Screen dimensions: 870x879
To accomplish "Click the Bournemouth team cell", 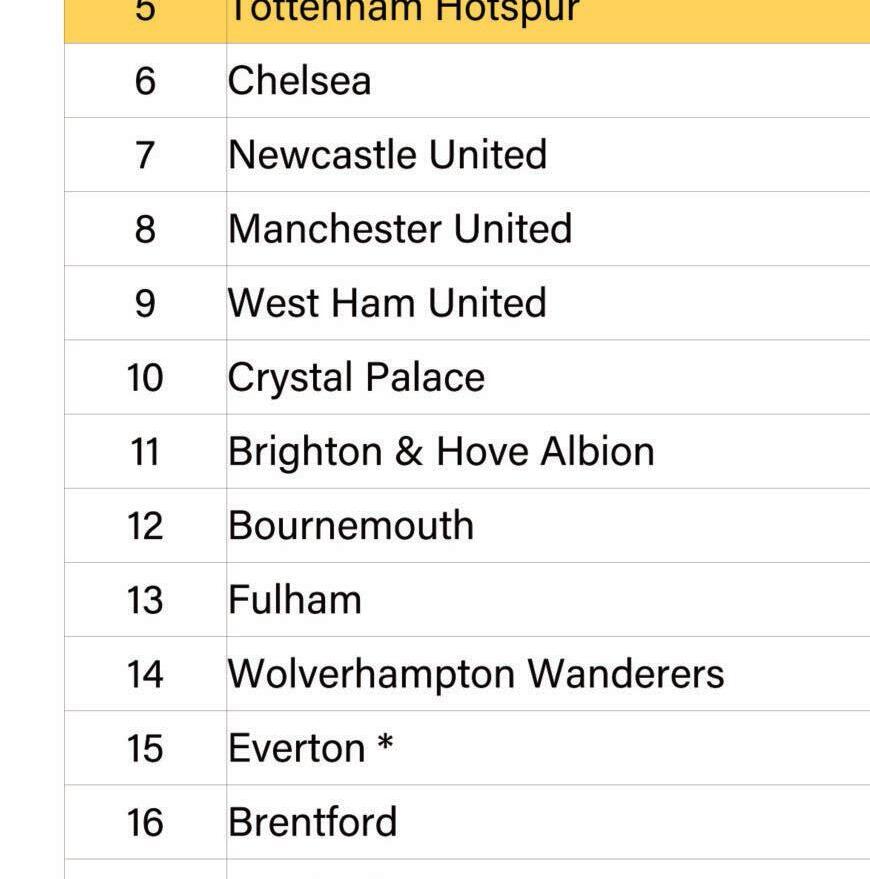I will pos(350,525).
